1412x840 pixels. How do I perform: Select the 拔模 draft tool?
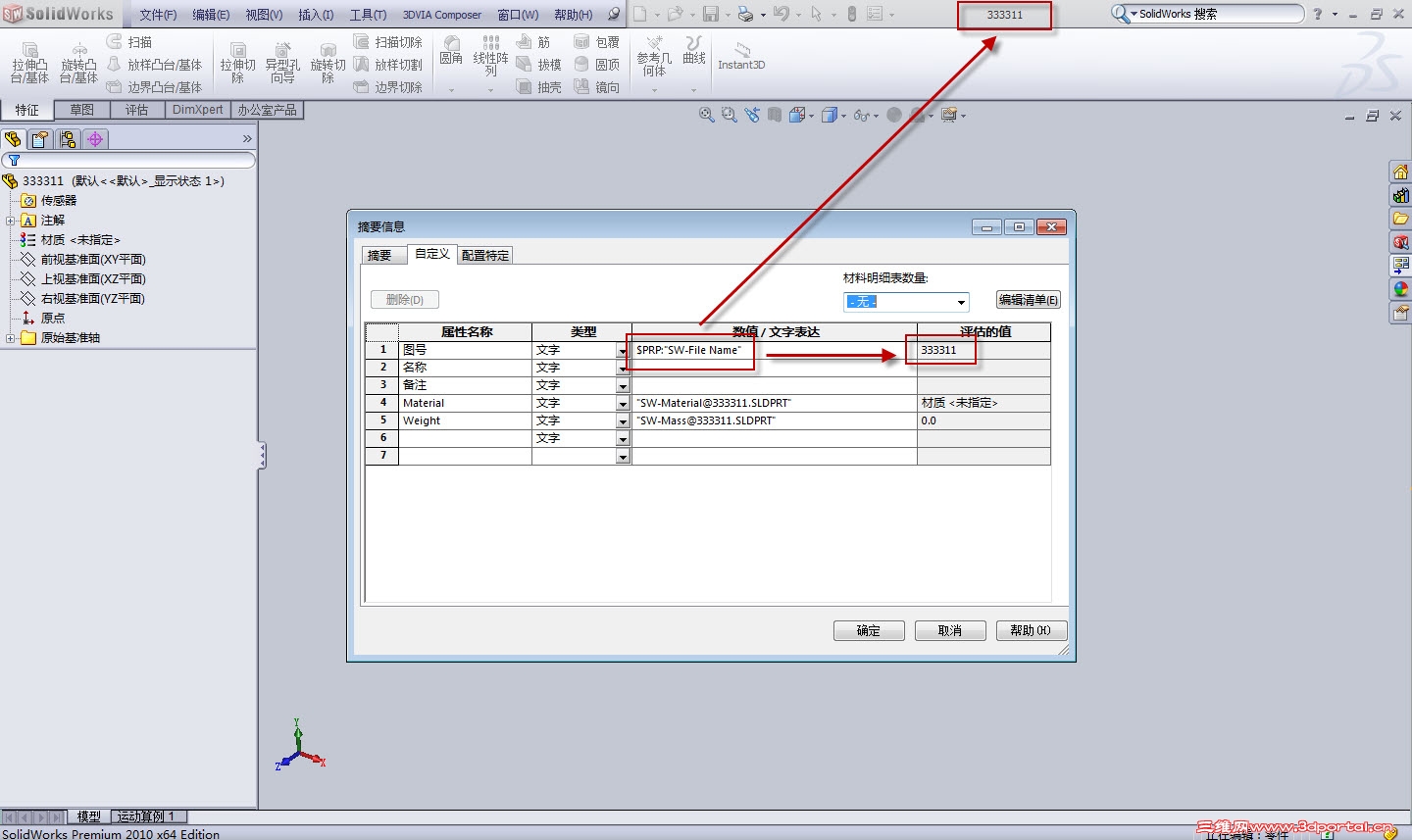point(539,65)
